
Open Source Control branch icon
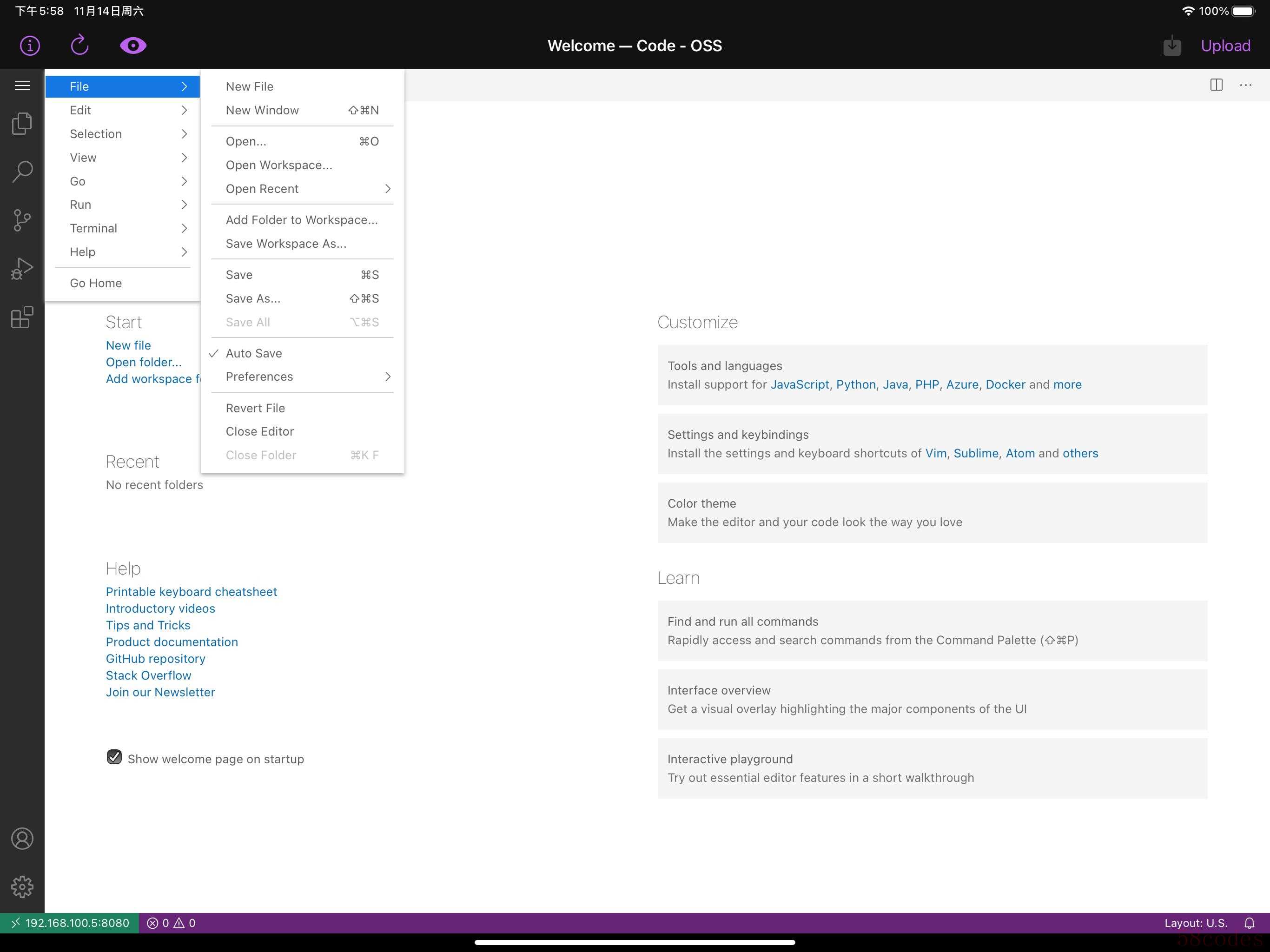click(22, 220)
